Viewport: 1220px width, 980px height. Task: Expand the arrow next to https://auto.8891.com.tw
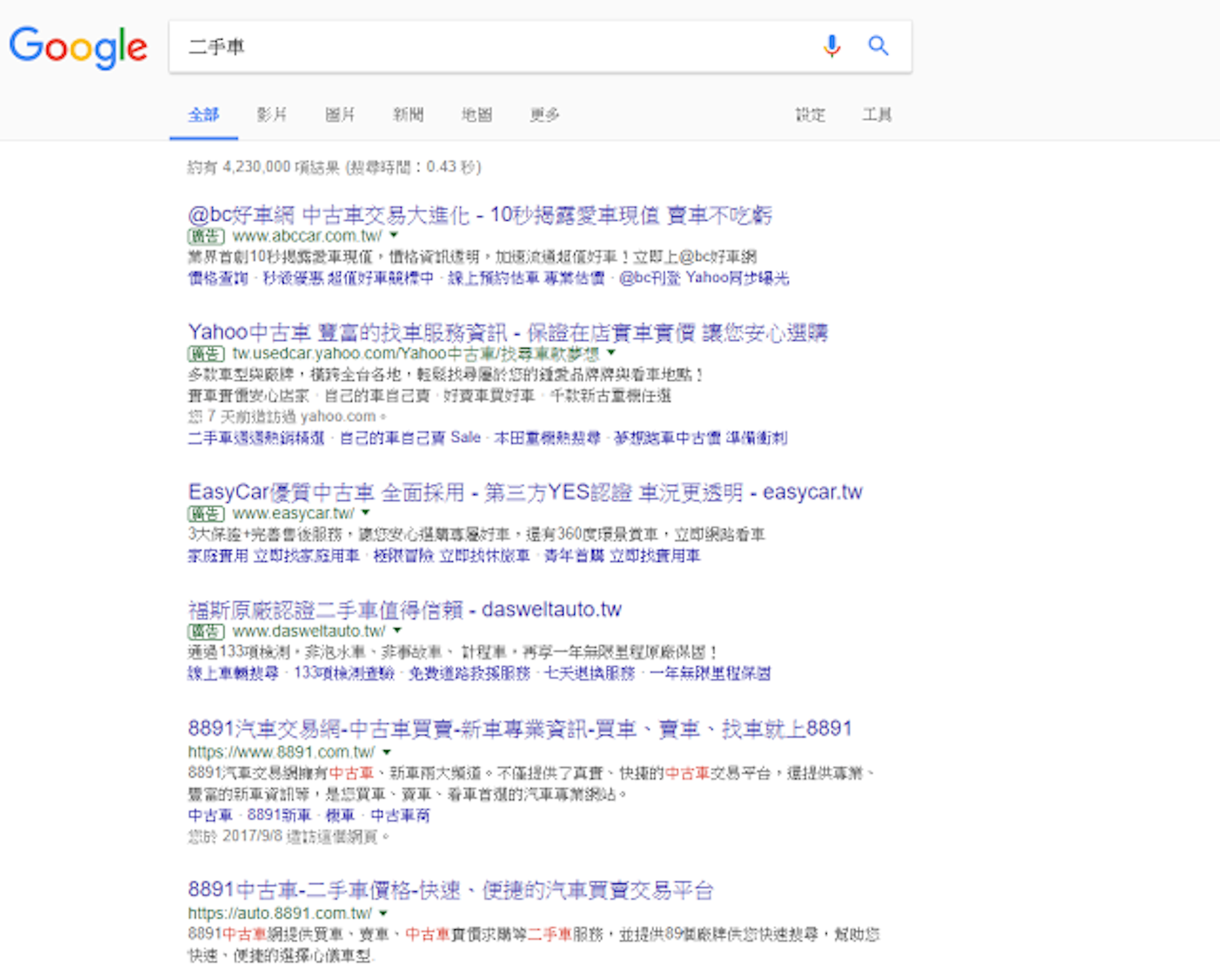coord(384,913)
